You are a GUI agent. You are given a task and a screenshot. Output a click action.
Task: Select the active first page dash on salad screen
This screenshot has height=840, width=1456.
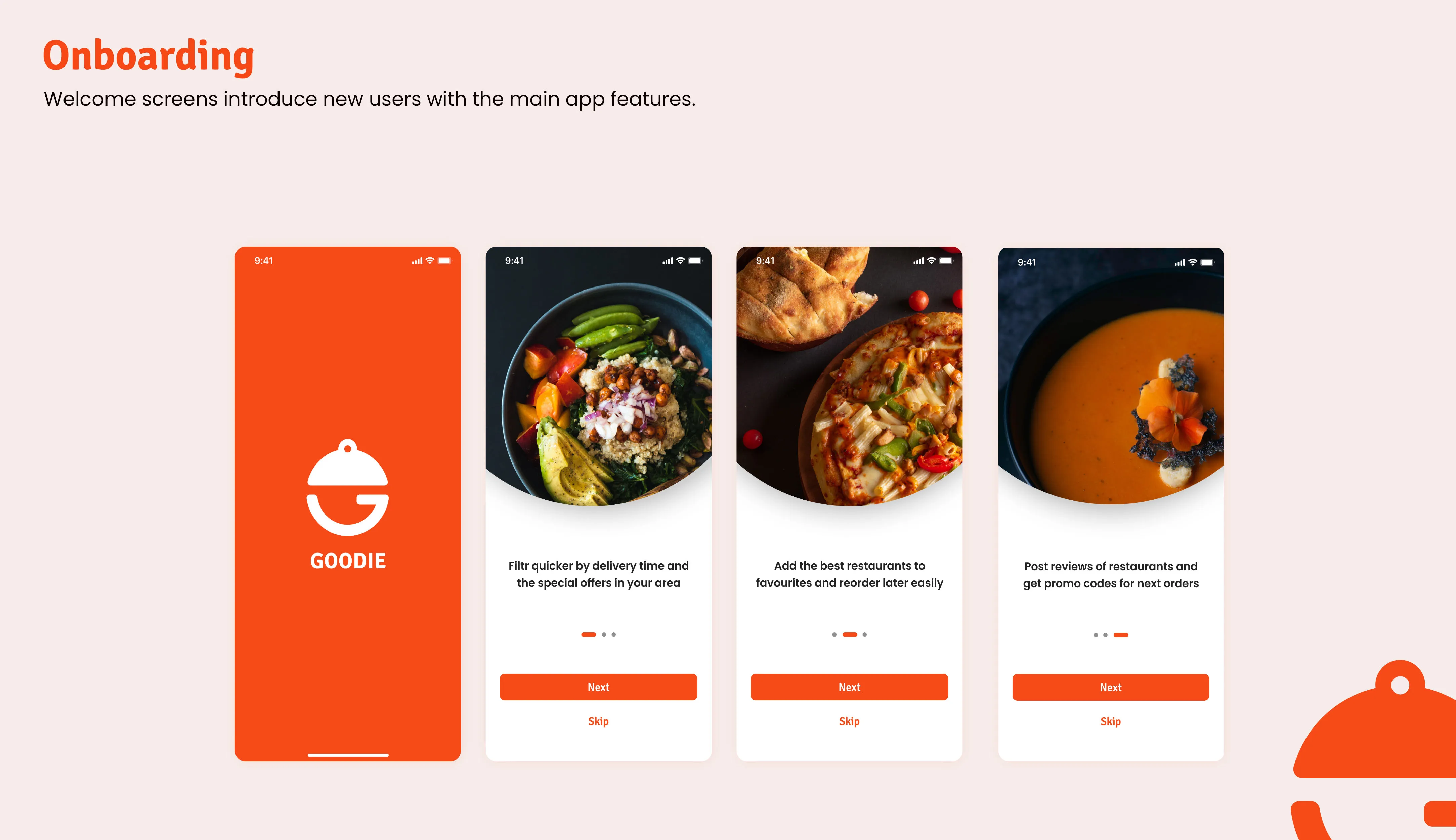[589, 634]
